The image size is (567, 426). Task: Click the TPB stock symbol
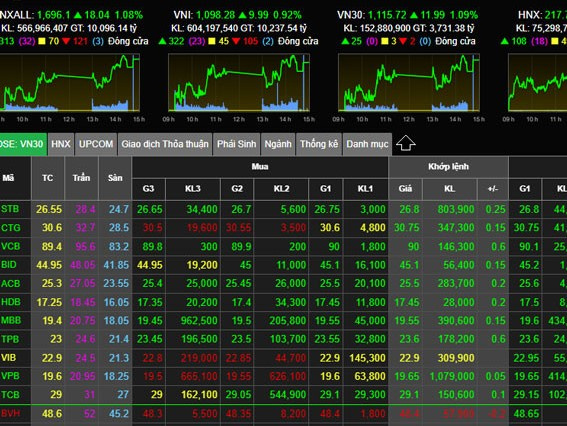tap(10, 339)
